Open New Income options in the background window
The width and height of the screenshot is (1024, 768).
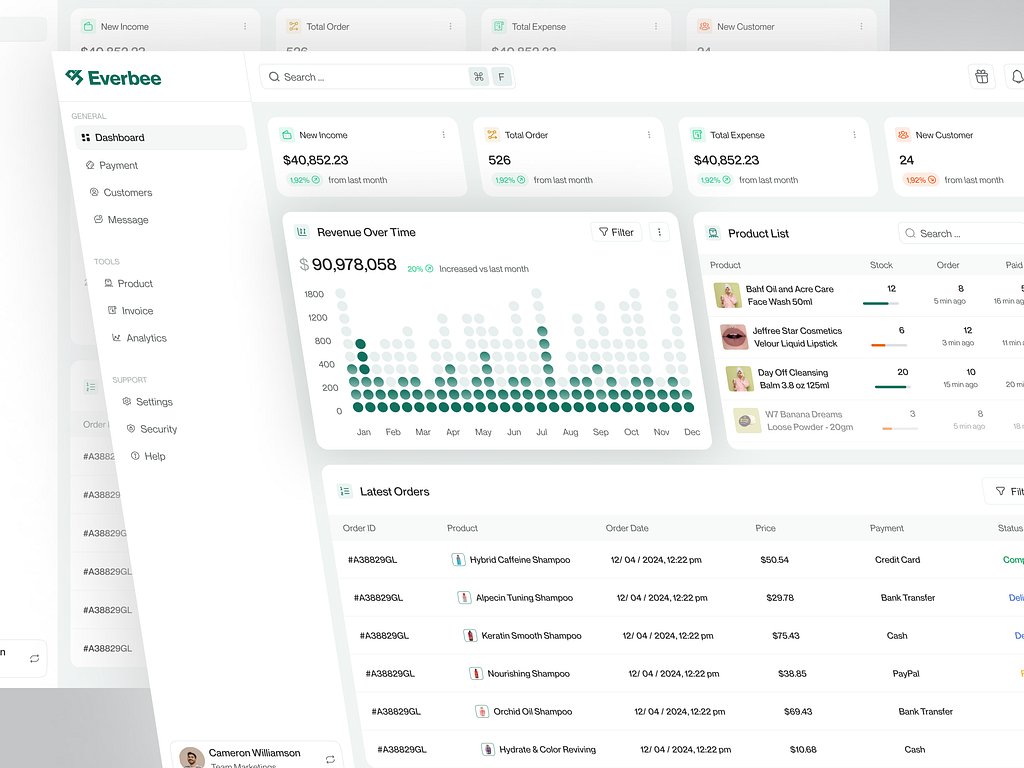pos(245,26)
